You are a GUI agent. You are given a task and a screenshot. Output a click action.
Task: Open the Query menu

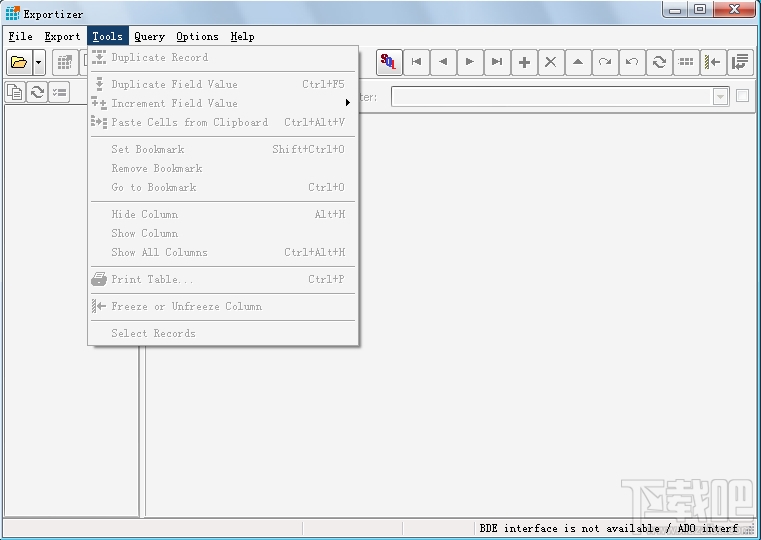pos(149,36)
